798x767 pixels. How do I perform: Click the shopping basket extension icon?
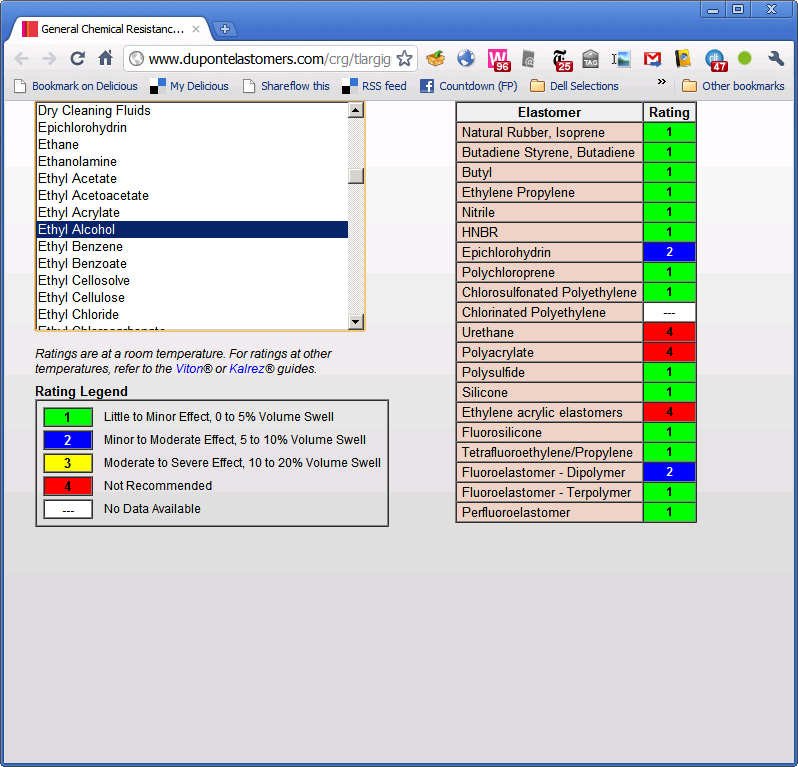436,59
